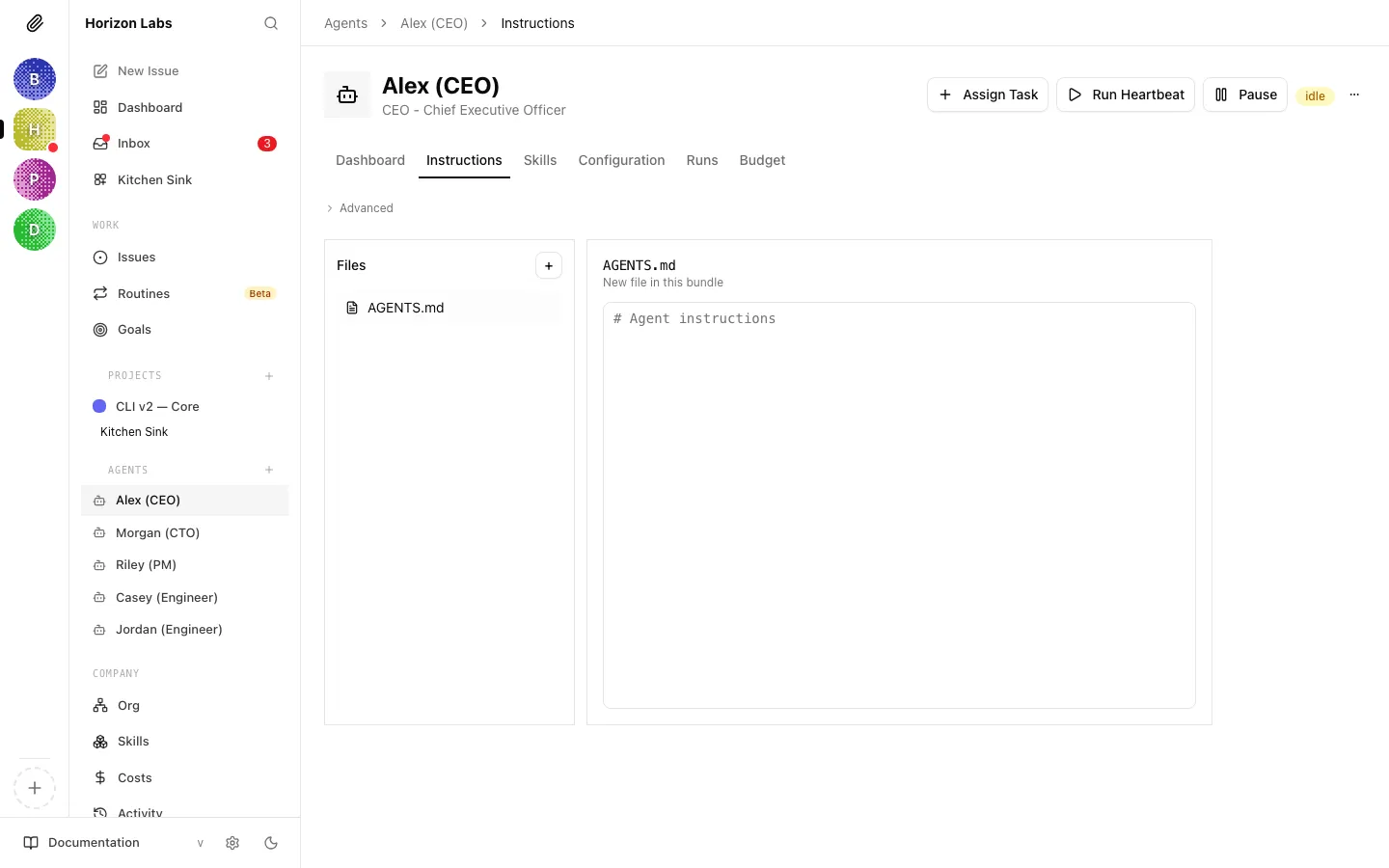The height and width of the screenshot is (868, 1389).
Task: Switch to the Budget tab
Action: tap(762, 160)
